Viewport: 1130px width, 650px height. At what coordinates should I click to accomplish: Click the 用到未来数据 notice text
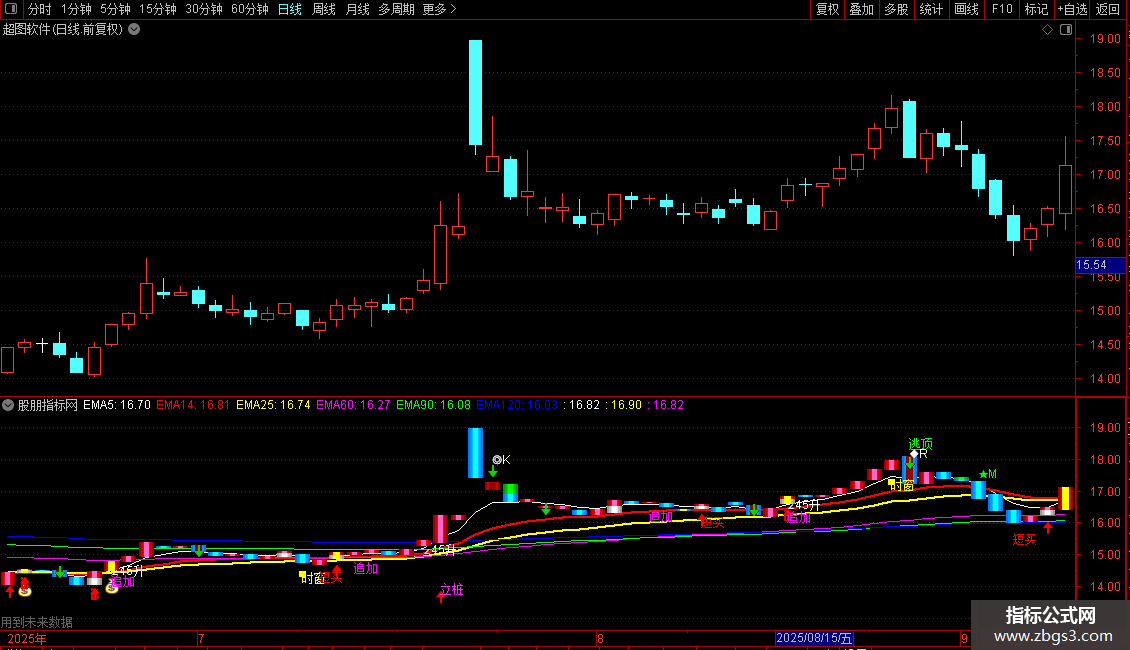click(37, 622)
